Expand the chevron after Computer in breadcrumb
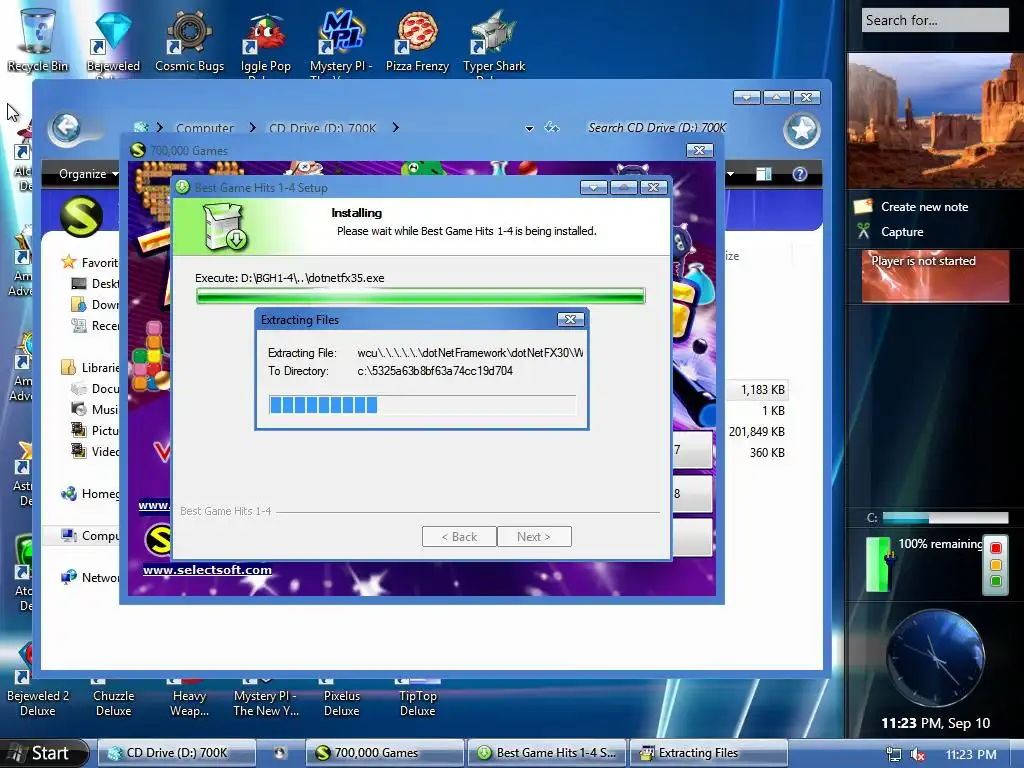 [252, 127]
